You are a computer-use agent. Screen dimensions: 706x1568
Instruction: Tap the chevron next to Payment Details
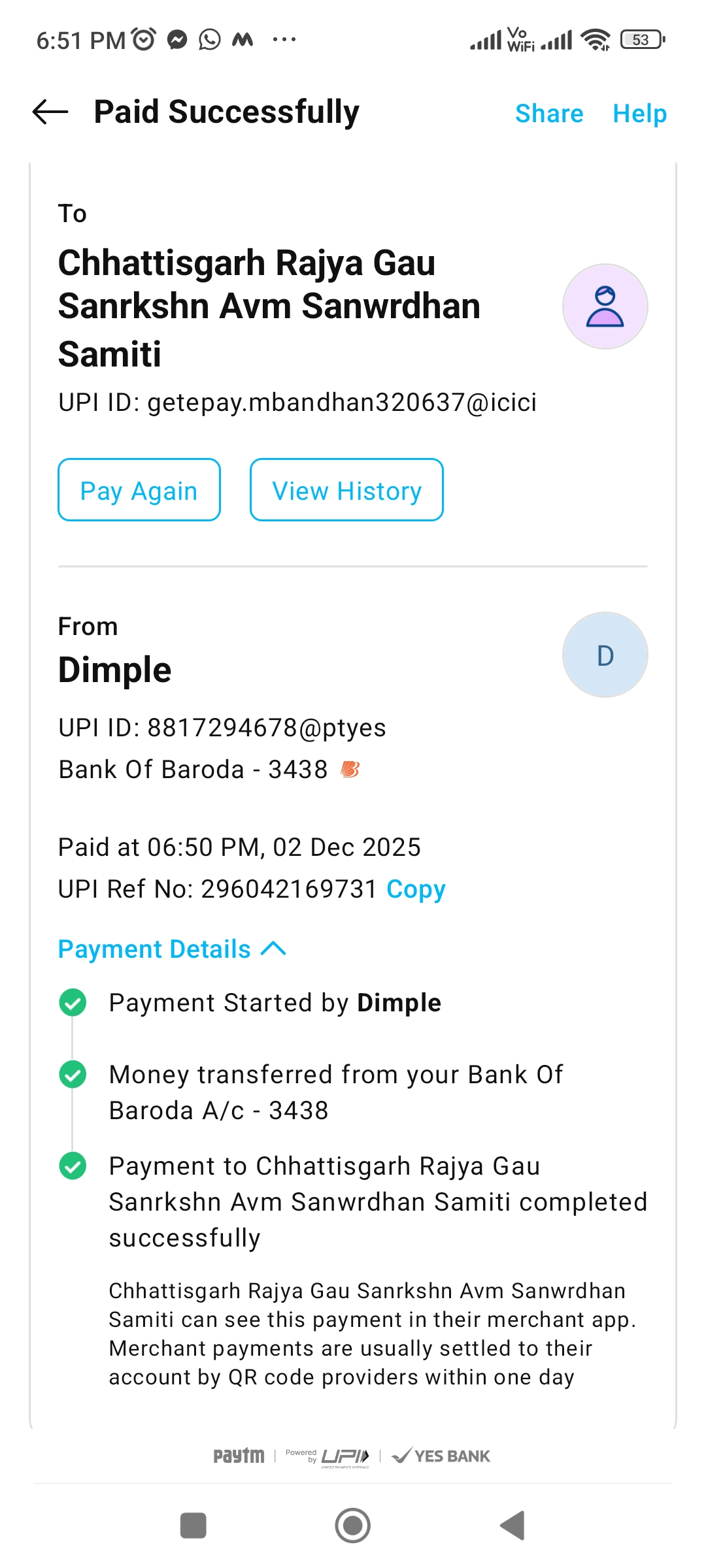[x=273, y=949]
